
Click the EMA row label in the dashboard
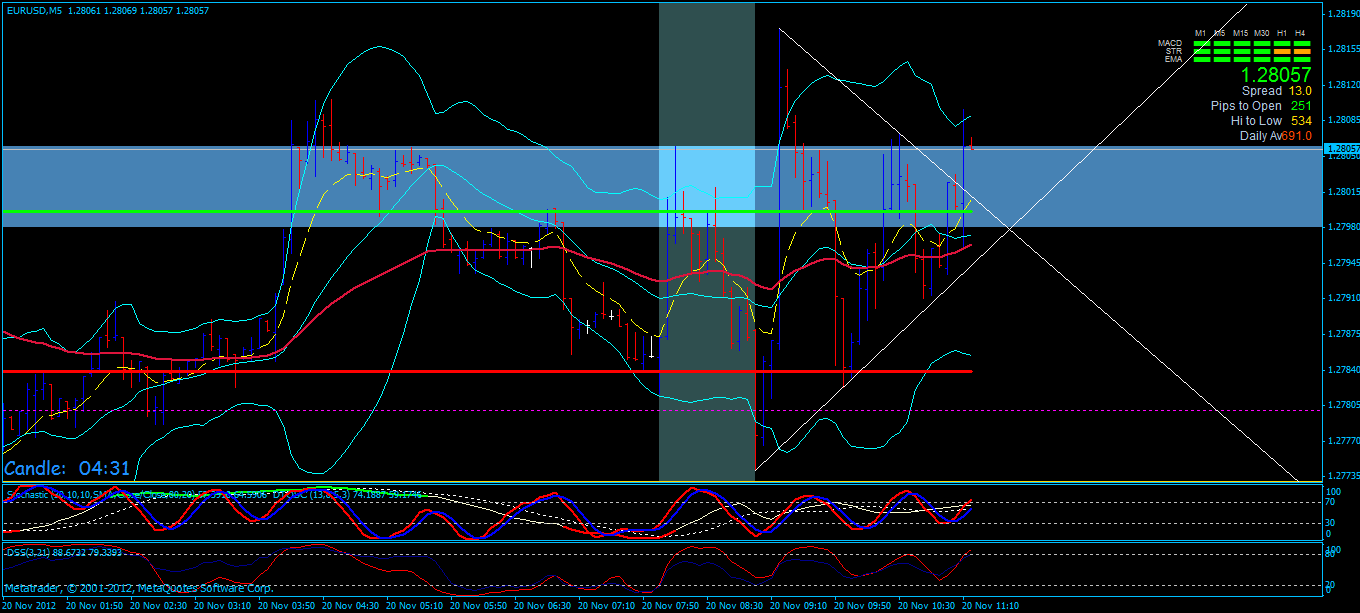(x=1174, y=58)
